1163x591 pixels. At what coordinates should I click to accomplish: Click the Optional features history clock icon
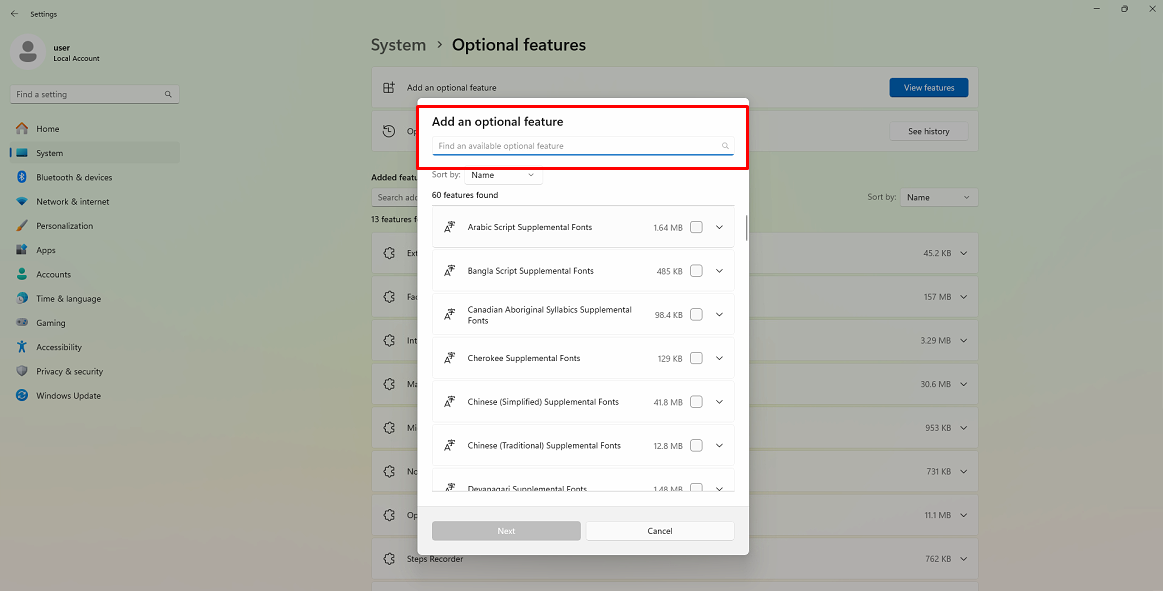point(389,131)
